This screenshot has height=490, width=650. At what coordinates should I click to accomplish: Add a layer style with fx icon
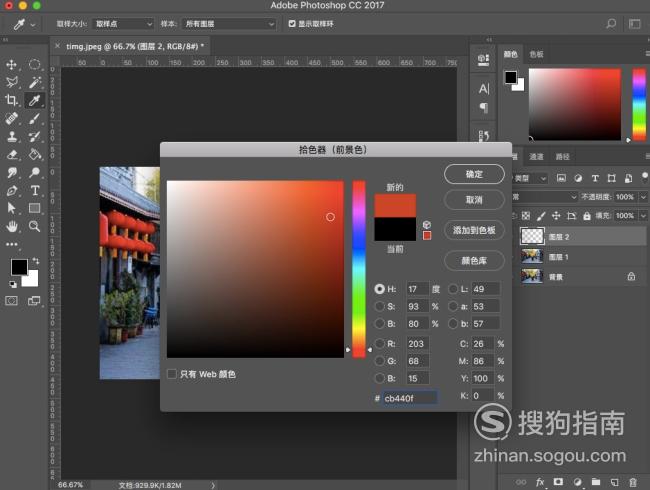[x=540, y=482]
